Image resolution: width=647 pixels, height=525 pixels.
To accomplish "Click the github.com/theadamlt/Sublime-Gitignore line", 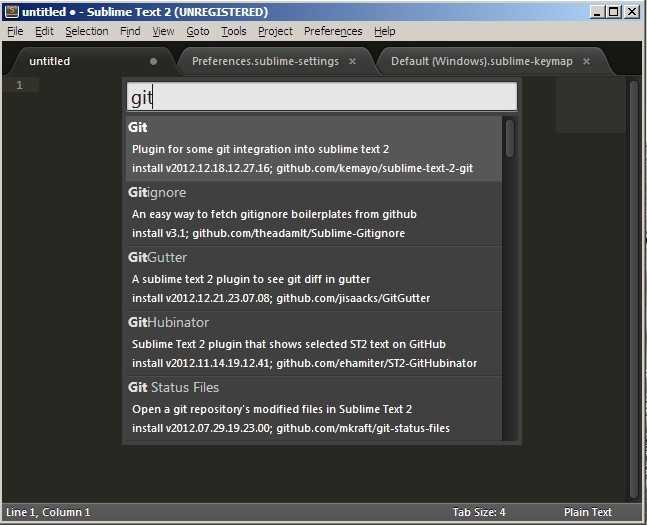I will coord(268,233).
